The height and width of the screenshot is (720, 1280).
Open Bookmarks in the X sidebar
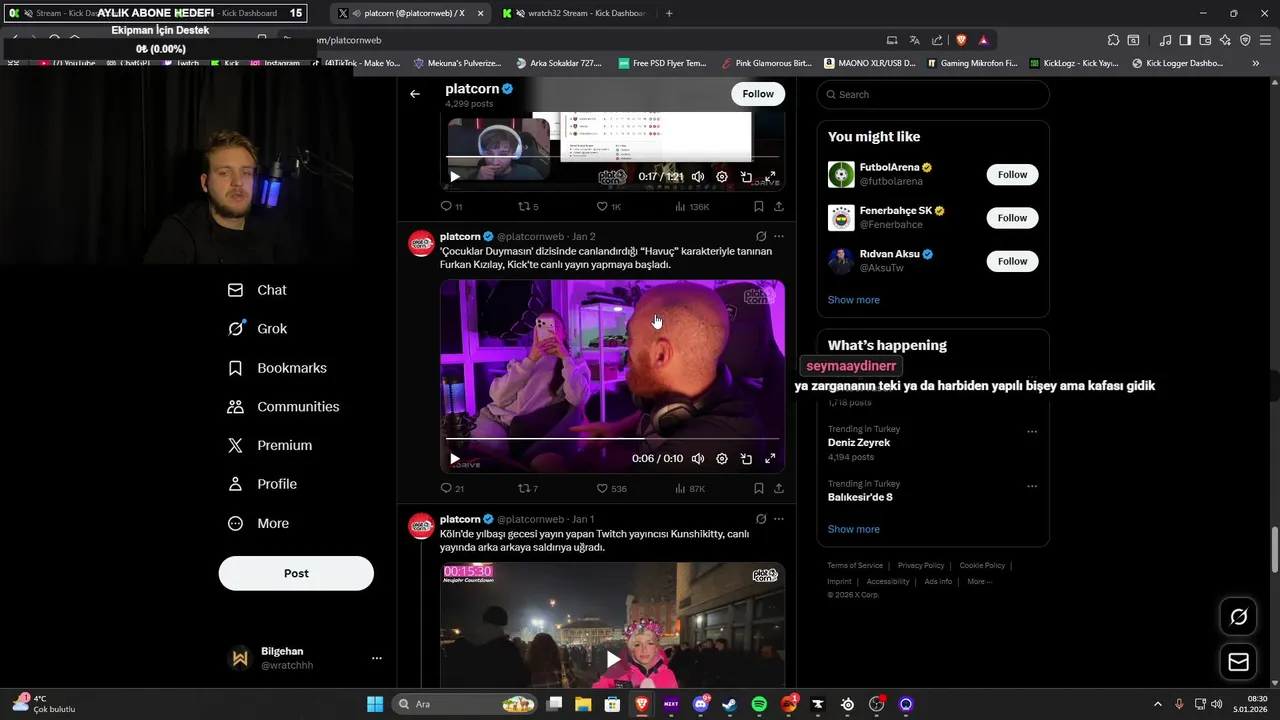(277, 368)
